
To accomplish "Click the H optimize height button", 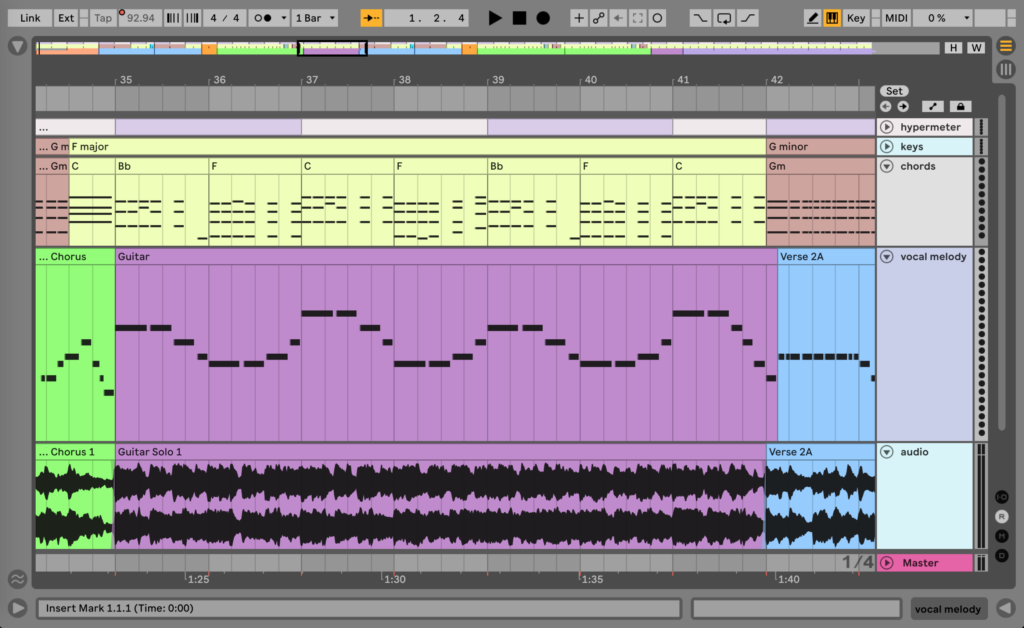I will click(x=953, y=48).
